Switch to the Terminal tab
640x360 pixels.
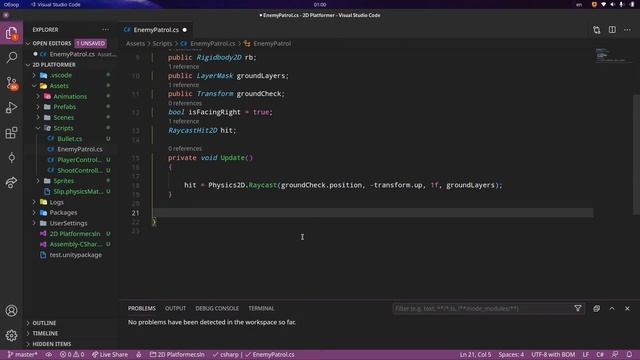[x=261, y=309]
